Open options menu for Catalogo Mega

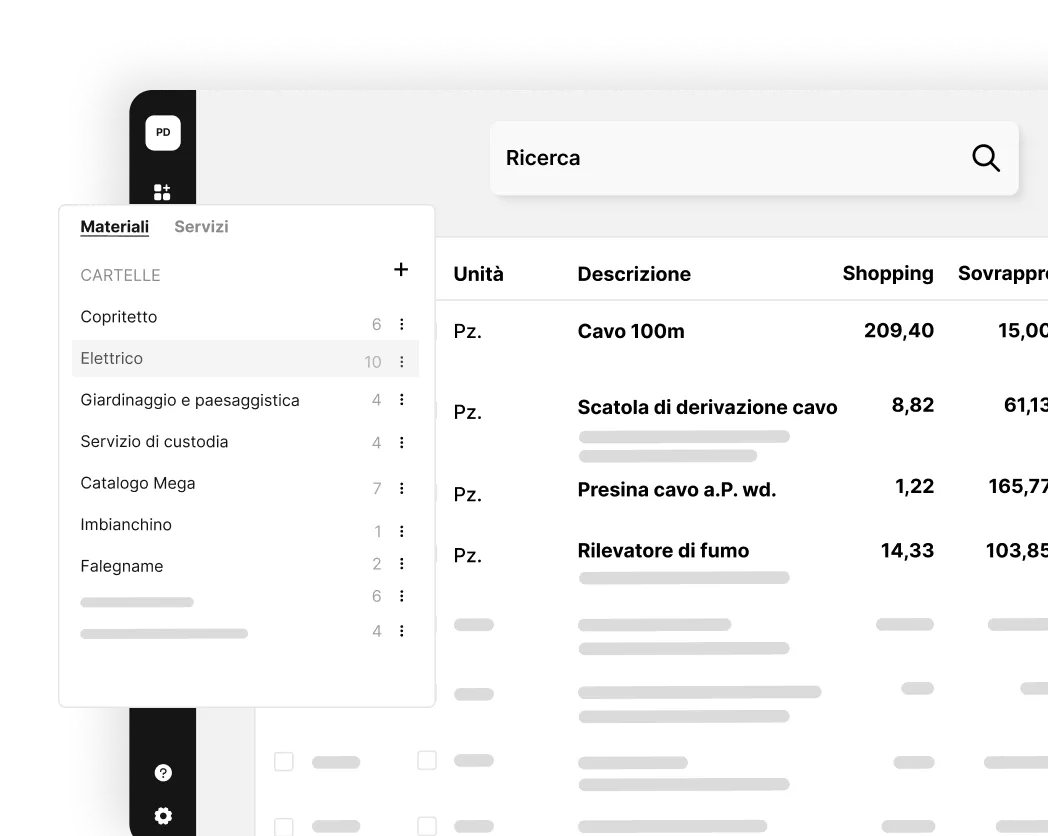402,489
